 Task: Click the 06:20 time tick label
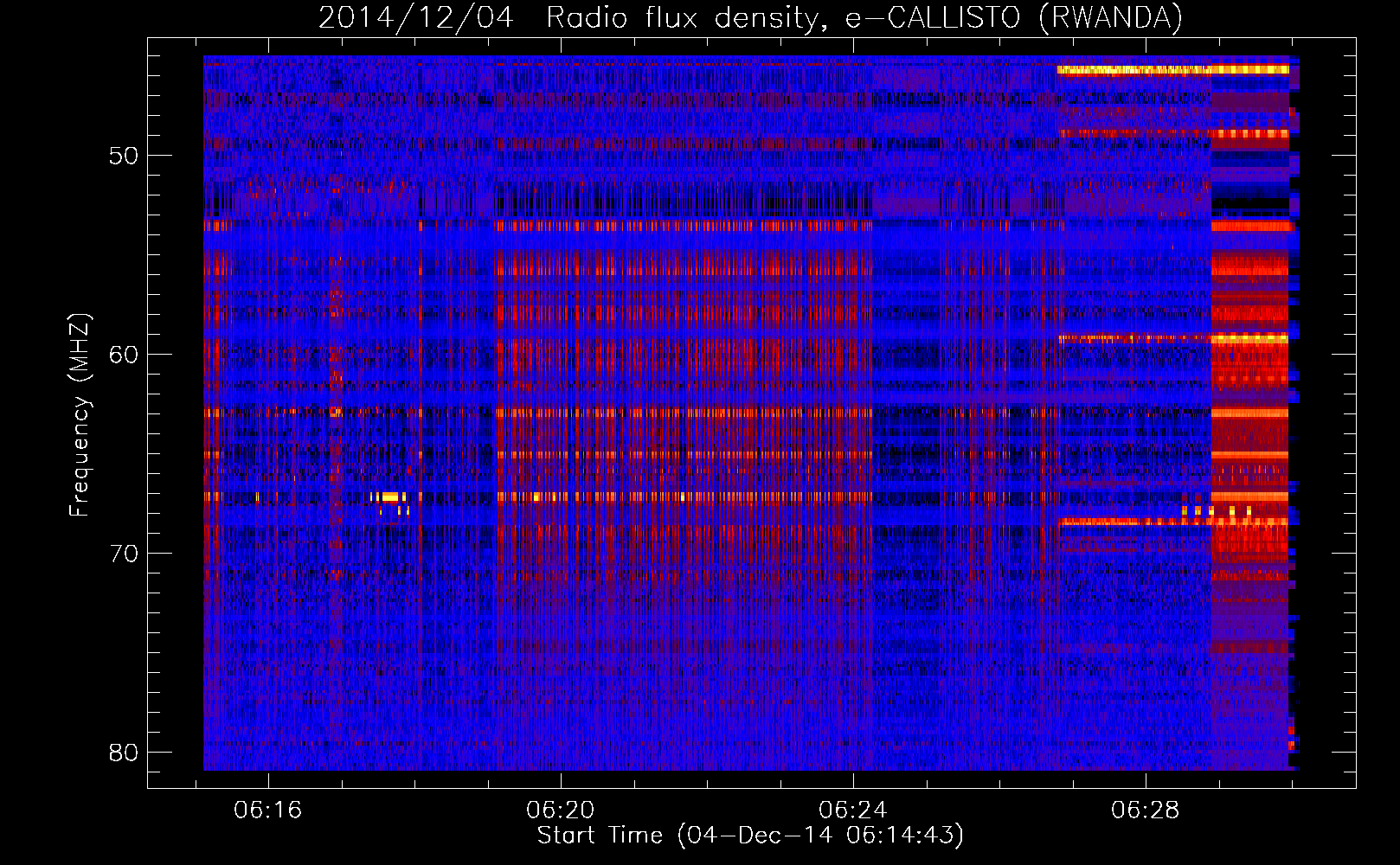point(561,811)
